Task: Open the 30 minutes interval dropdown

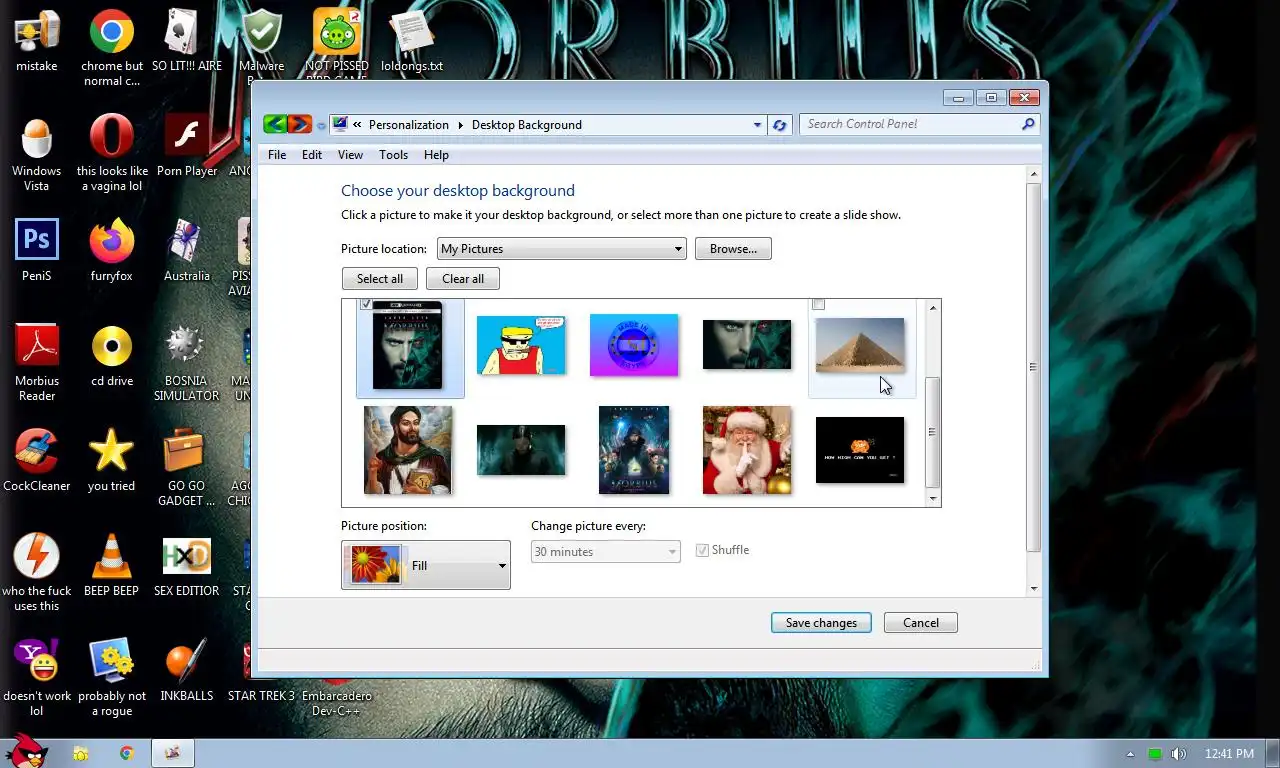Action: [606, 552]
